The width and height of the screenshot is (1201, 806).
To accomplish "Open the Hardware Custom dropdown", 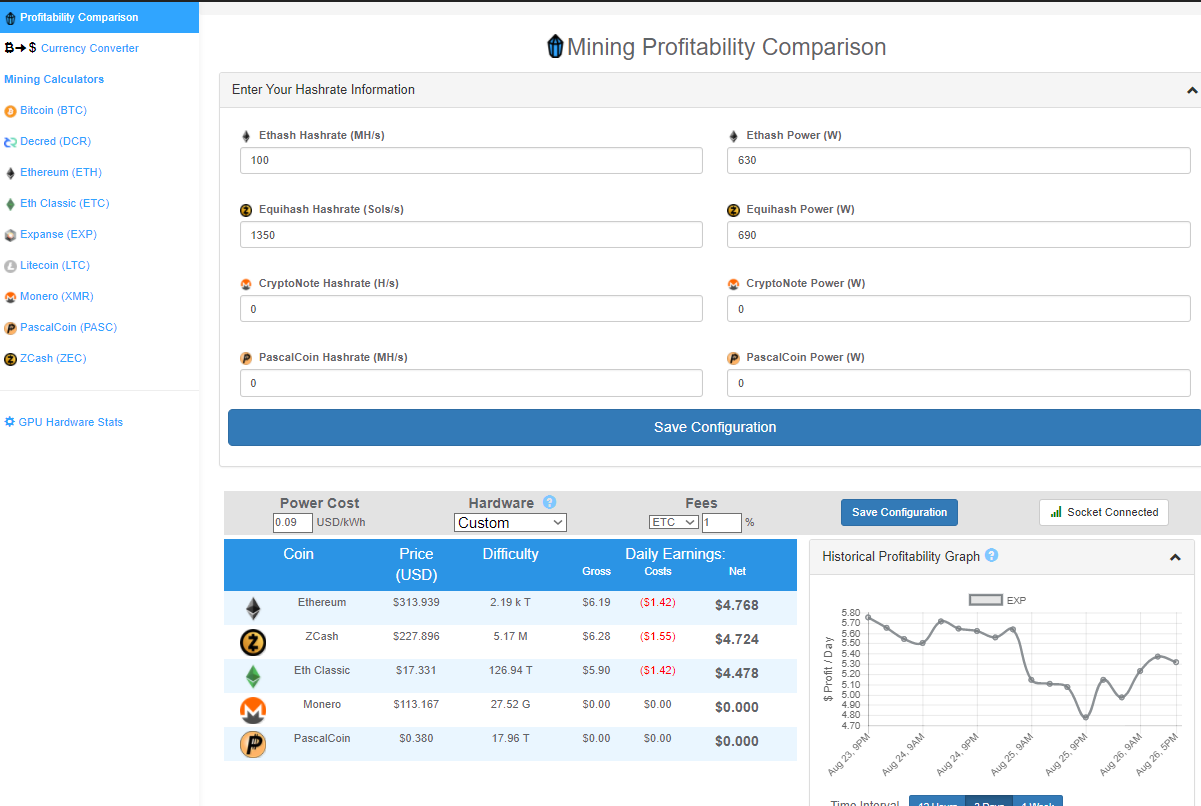I will (510, 522).
